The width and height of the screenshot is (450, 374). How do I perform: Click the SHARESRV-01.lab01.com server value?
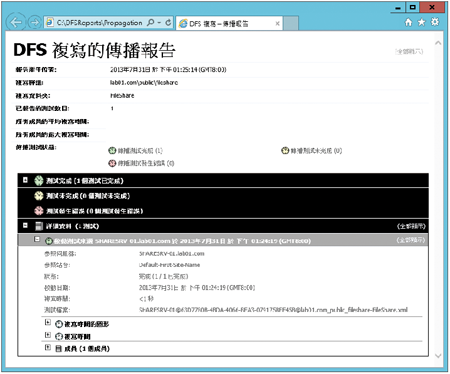[x=172, y=254]
